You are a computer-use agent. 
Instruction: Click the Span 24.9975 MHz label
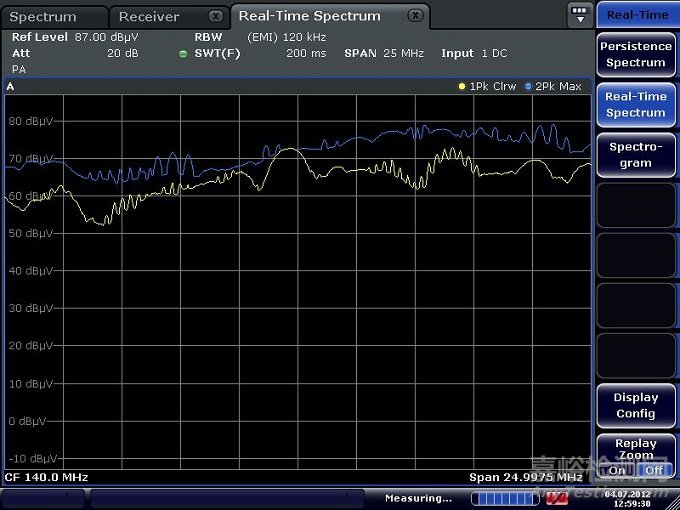pyautogui.click(x=525, y=477)
